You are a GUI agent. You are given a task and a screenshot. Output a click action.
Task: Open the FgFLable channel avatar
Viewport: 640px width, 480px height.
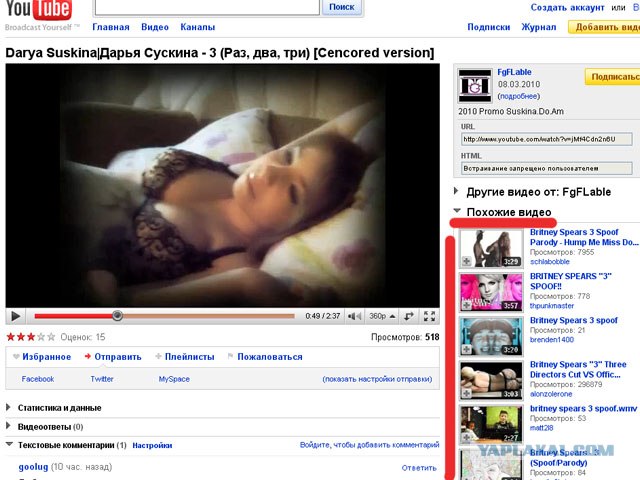tap(475, 84)
